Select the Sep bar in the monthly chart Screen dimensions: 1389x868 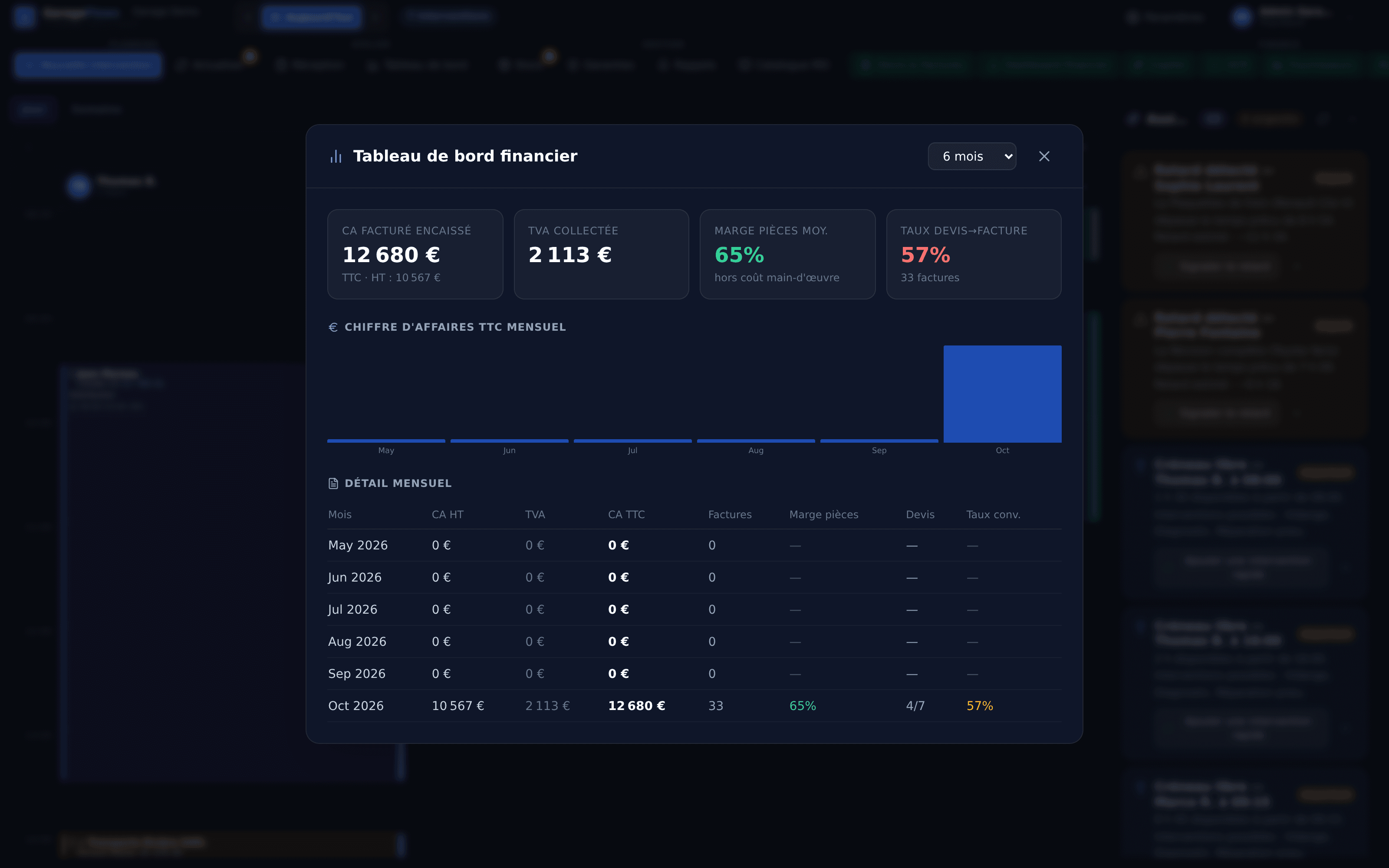point(879,441)
